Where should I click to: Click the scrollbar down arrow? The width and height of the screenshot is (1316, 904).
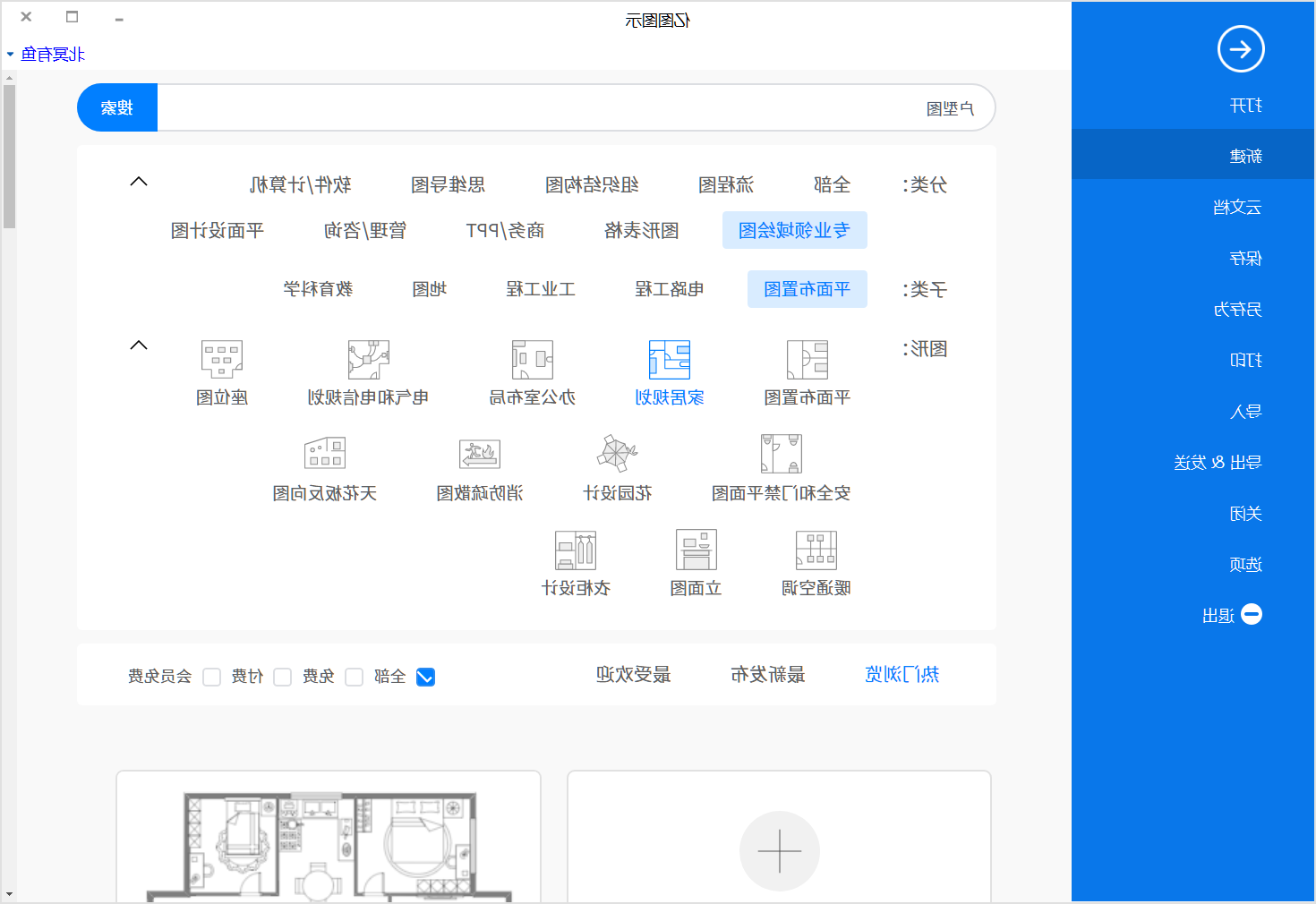coord(9,894)
